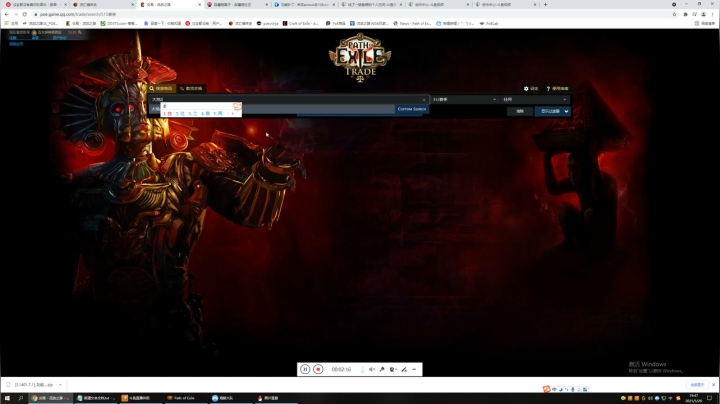Viewport: 720px width, 404px height.
Task: Open the poe.ninja bookmark
Action: point(267,23)
